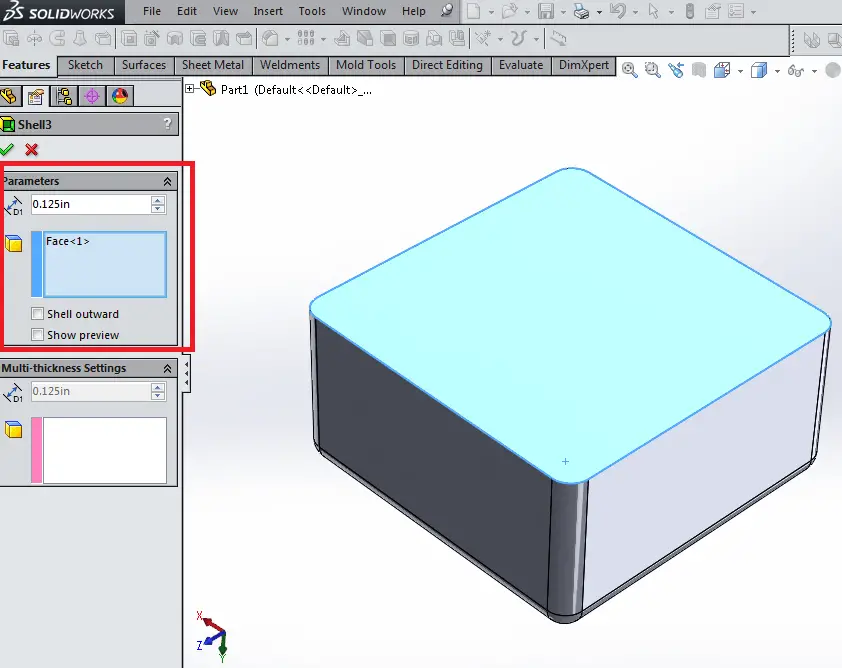Decrease shell thickness with down spinner
The width and height of the screenshot is (842, 668).
click(158, 209)
